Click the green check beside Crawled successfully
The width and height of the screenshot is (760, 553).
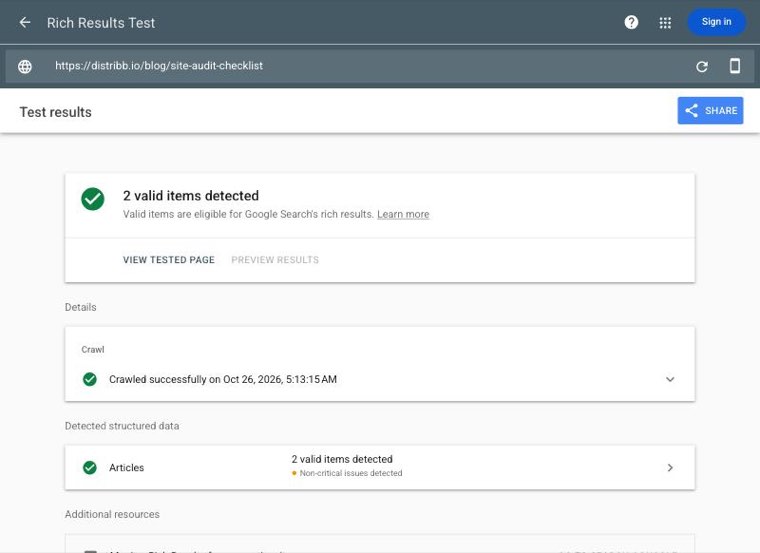(90, 379)
